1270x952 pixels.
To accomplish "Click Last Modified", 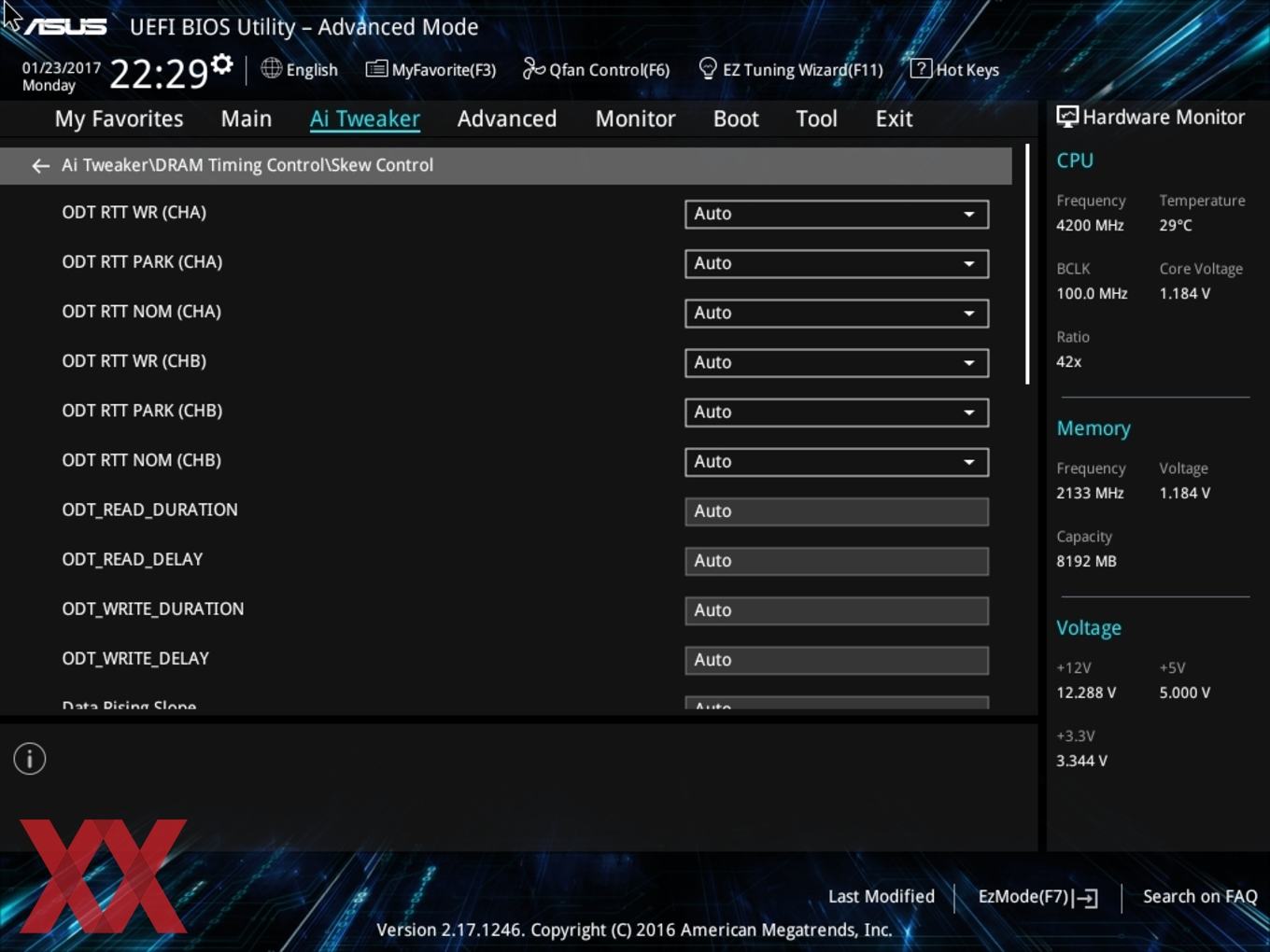I will click(x=882, y=896).
